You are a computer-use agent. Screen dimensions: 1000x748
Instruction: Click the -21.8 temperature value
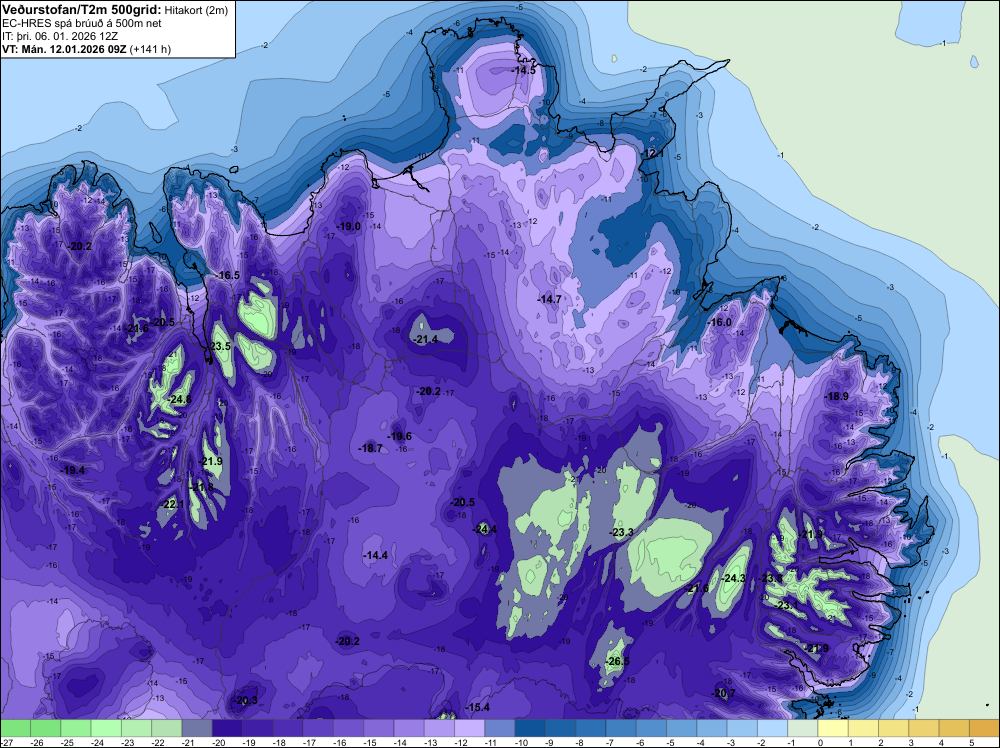202,488
